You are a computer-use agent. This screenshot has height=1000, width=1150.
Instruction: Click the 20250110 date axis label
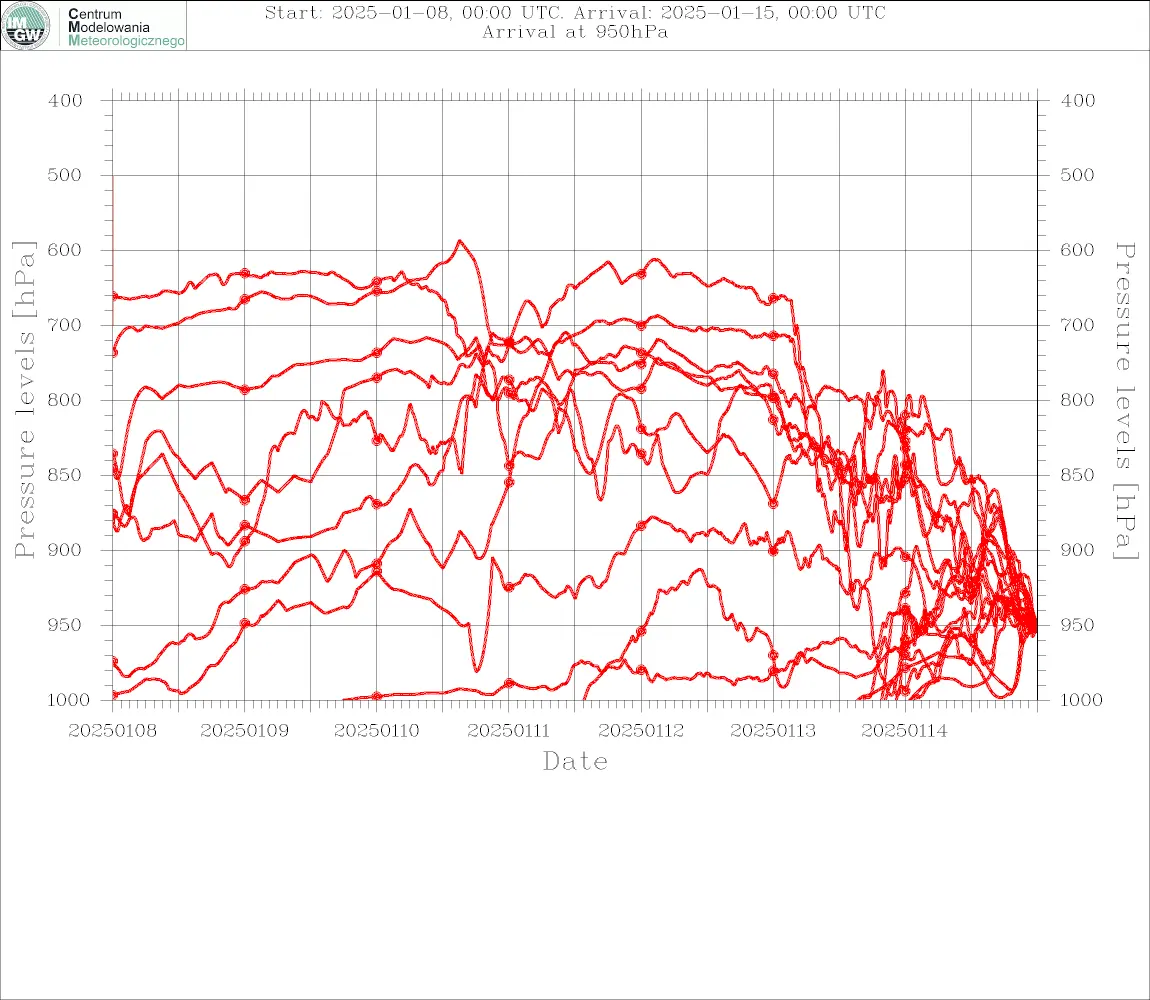377,731
